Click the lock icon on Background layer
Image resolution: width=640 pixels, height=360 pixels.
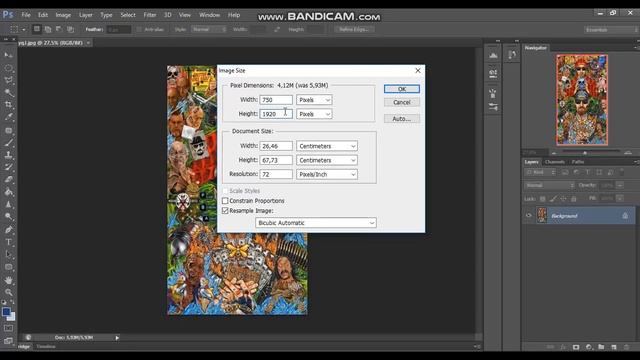pos(625,216)
